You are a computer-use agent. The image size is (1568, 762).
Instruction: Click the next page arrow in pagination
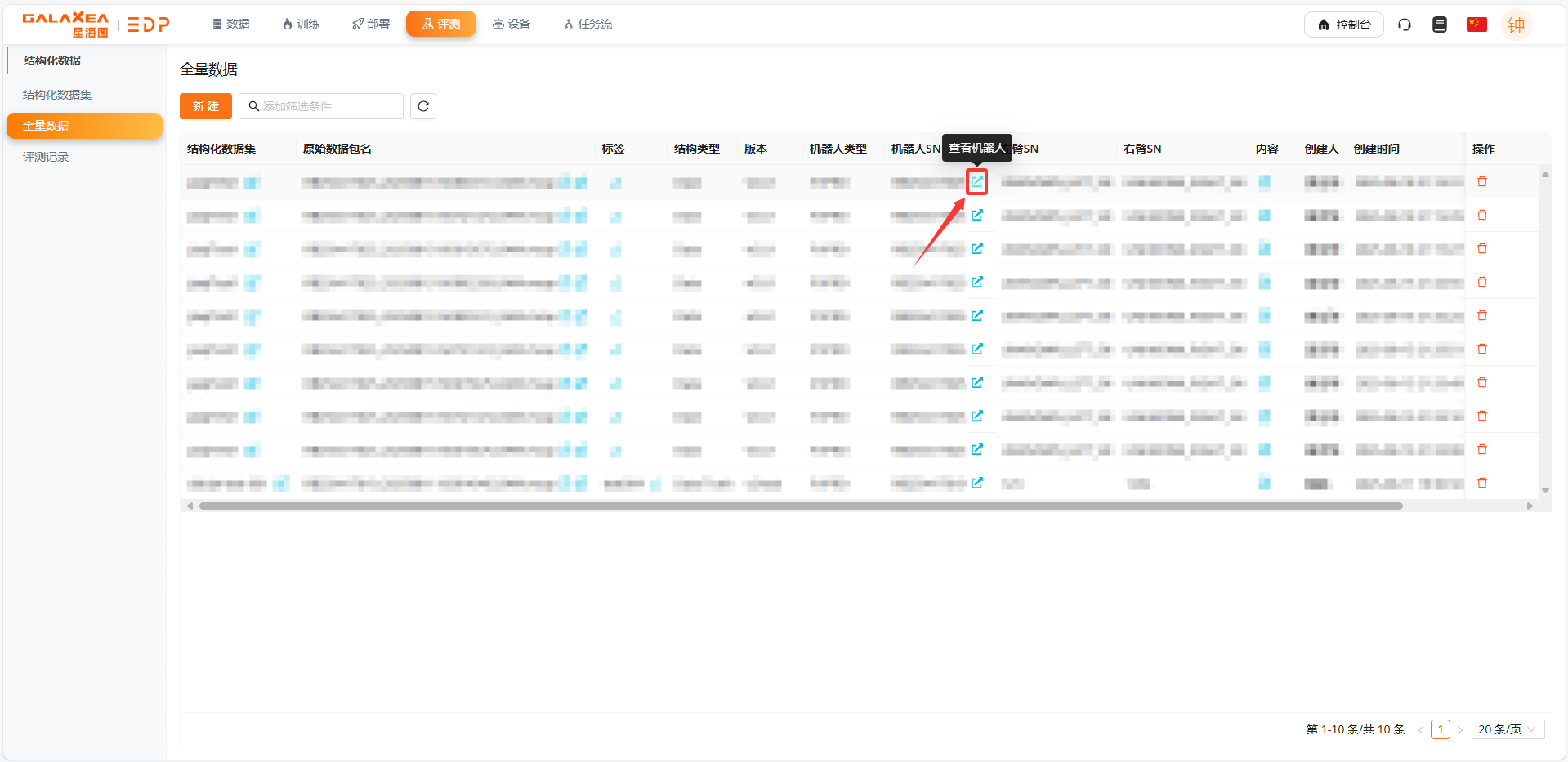[1459, 729]
